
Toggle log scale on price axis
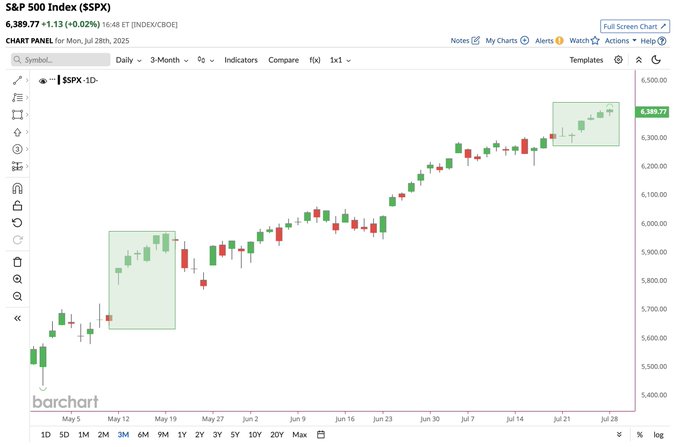tap(658, 435)
